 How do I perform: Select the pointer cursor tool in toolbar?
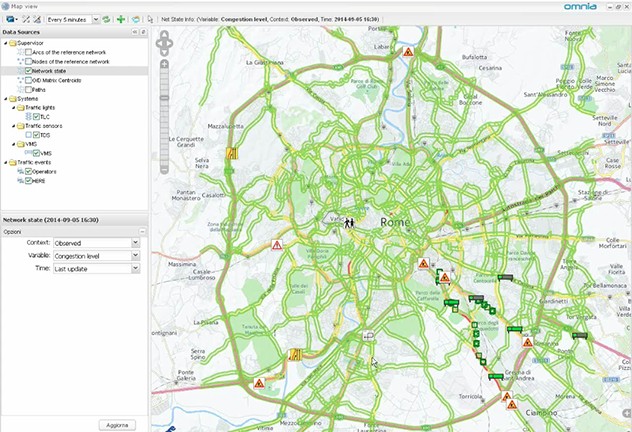pos(150,19)
